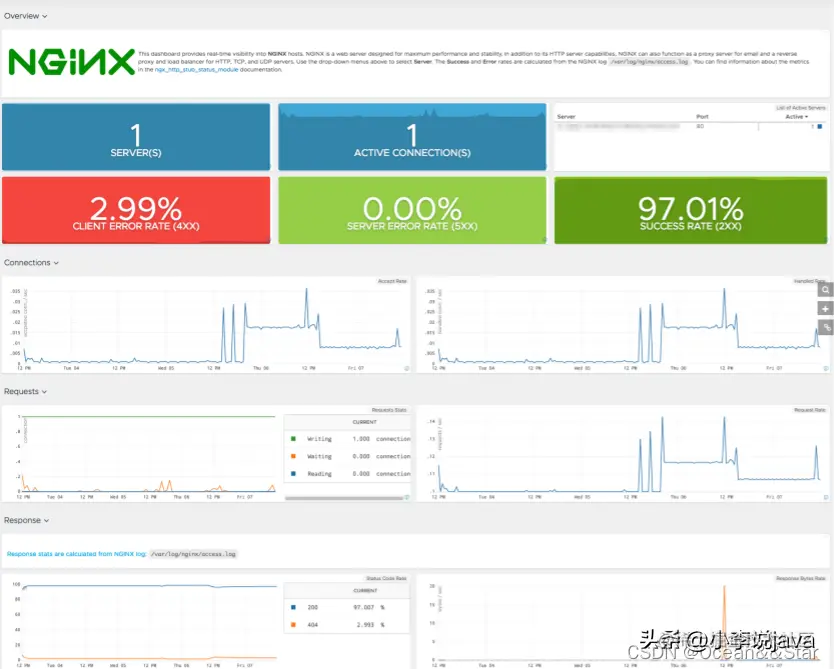Select the Writing legend row
This screenshot has height=669, width=834.
(347, 439)
